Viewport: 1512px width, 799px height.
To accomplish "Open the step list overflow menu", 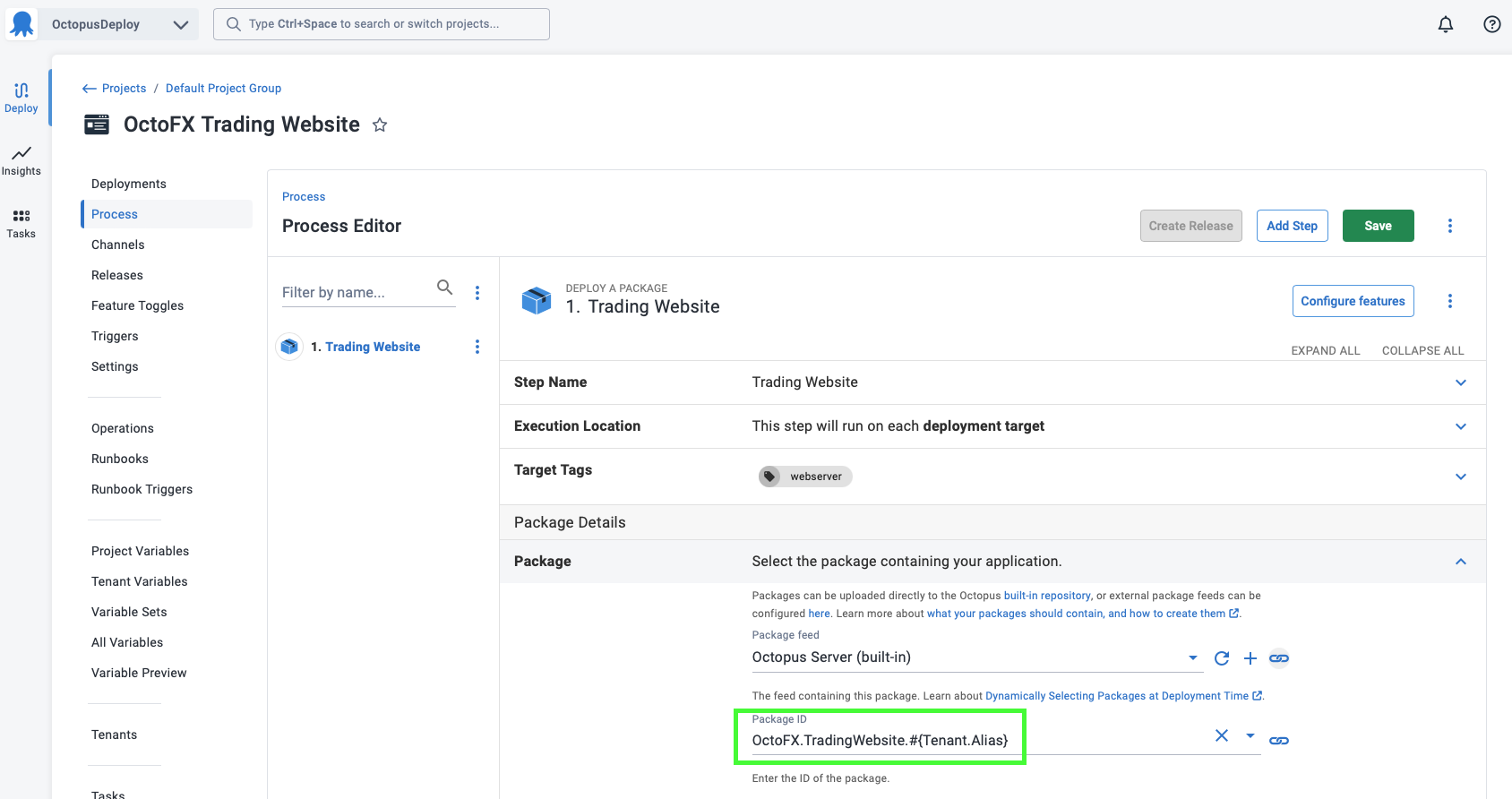I will pyautogui.click(x=477, y=293).
